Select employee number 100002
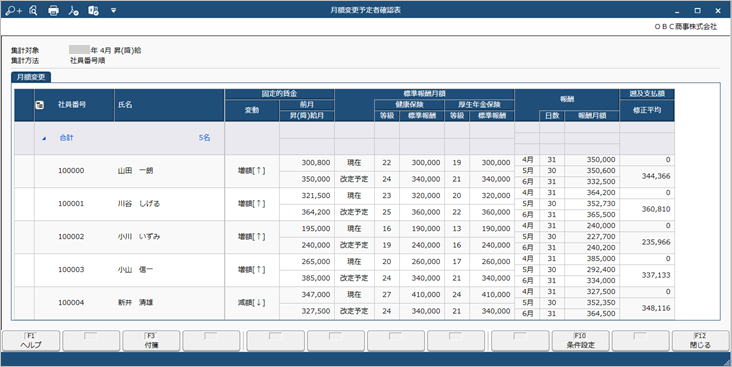Image resolution: width=732 pixels, height=367 pixels. [x=71, y=237]
